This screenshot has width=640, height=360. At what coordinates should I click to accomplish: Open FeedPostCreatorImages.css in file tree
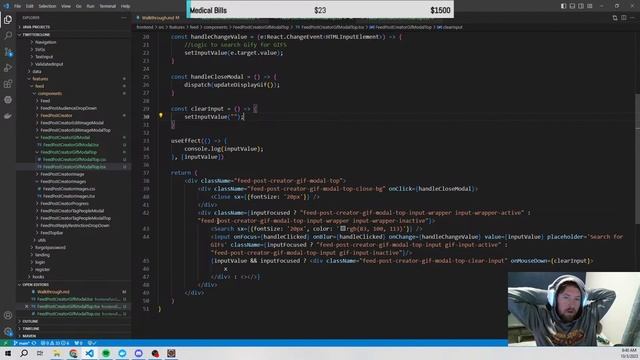(x=69, y=189)
